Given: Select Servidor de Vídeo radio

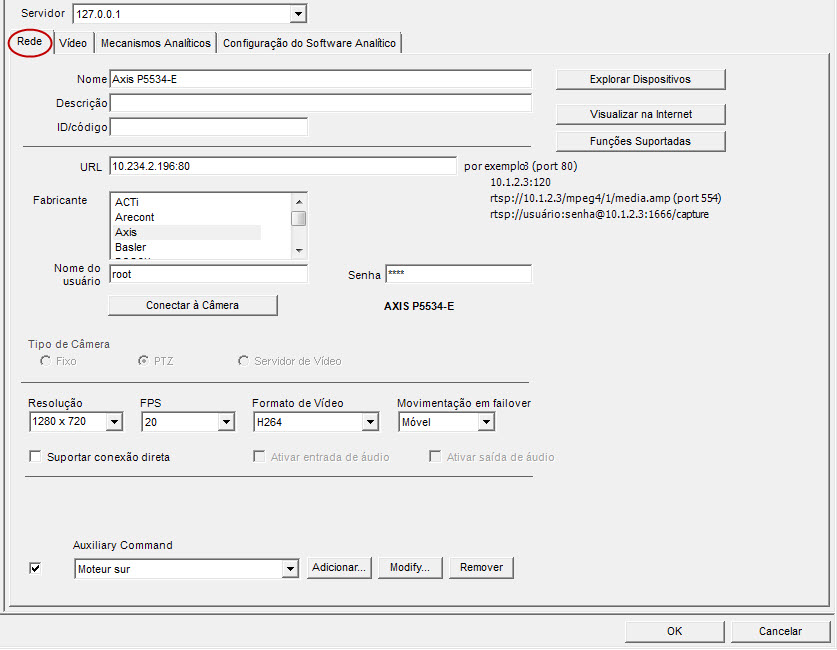Looking at the screenshot, I should click(x=243, y=361).
